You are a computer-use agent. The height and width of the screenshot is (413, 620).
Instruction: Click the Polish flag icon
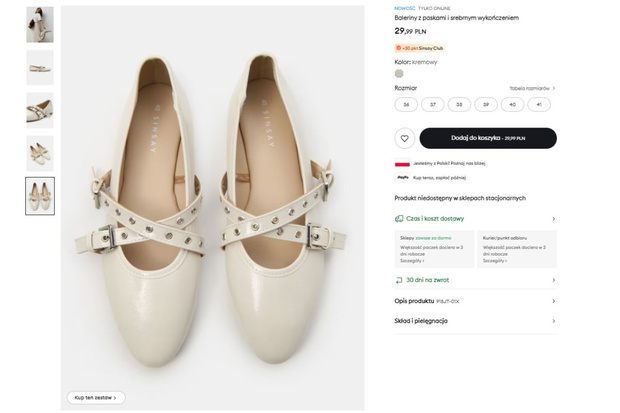click(403, 163)
